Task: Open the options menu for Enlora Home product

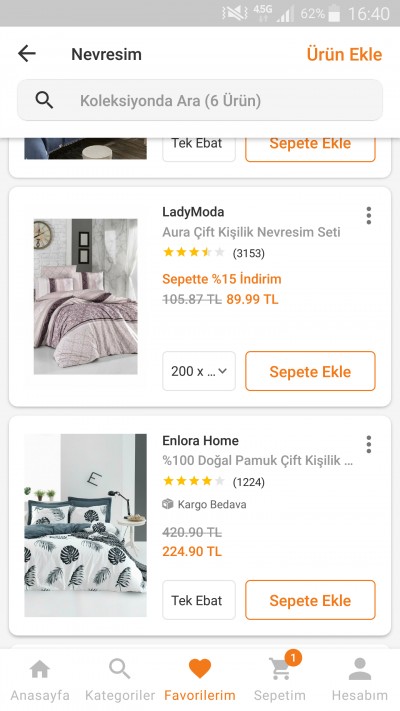Action: (369, 444)
